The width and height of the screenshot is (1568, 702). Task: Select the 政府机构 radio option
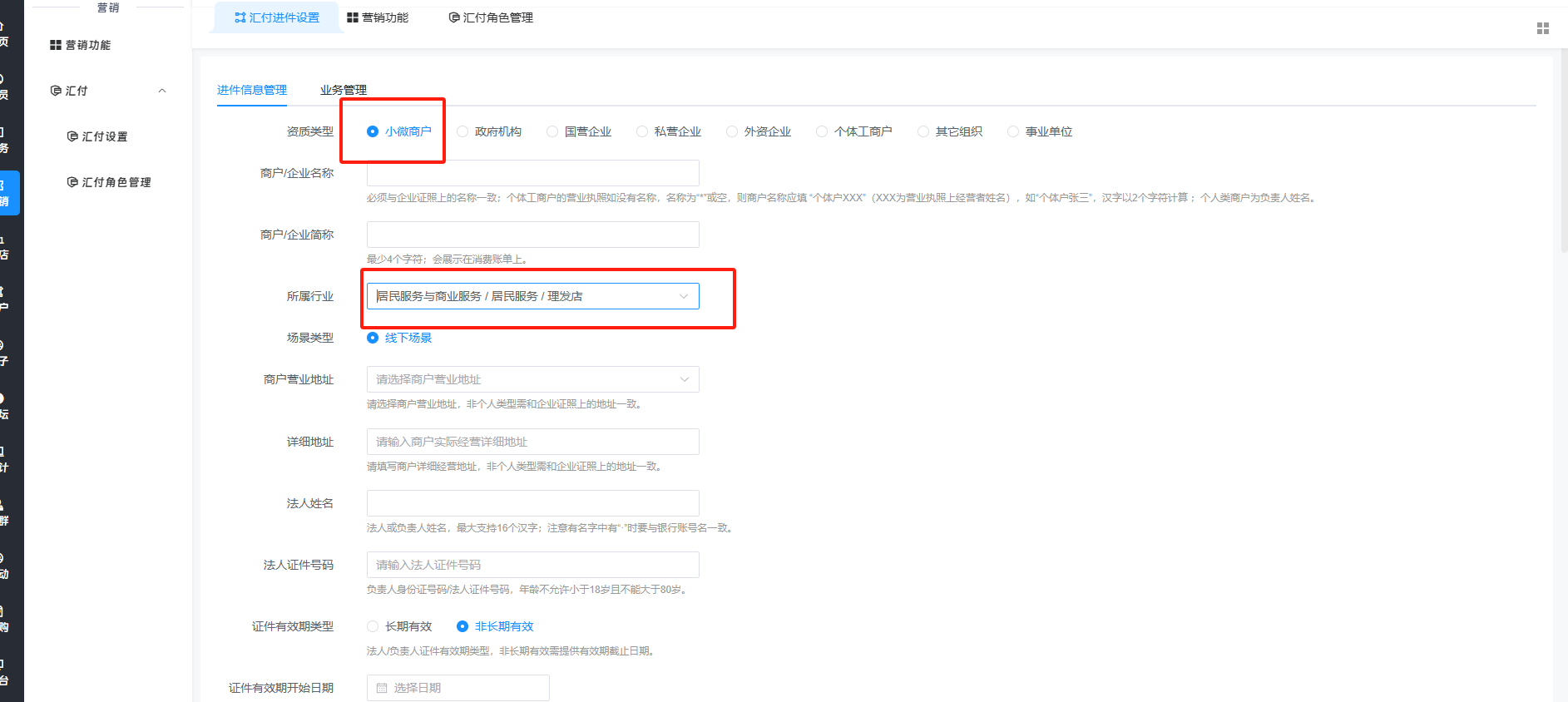(x=462, y=131)
